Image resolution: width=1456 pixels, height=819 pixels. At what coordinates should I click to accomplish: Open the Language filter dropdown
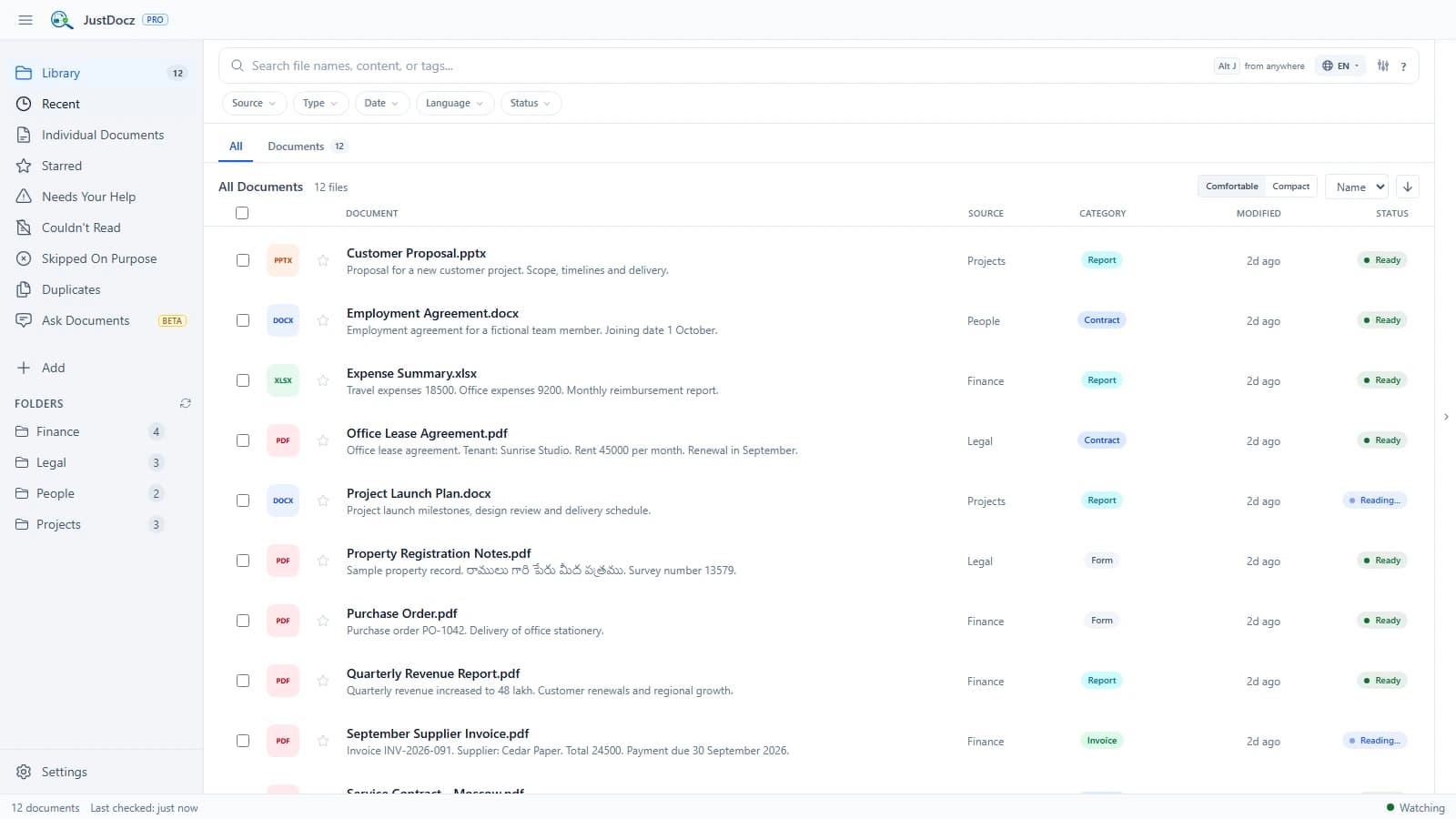[x=455, y=103]
